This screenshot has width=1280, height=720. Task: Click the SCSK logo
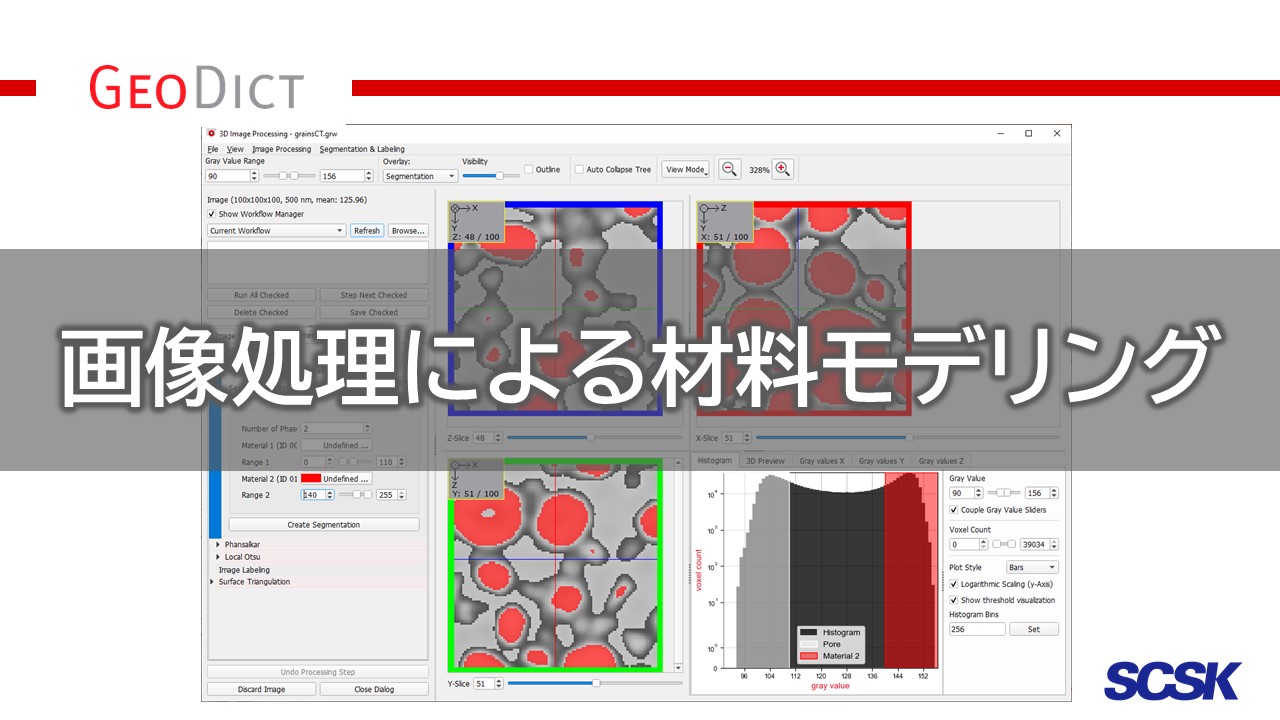[x=1172, y=681]
